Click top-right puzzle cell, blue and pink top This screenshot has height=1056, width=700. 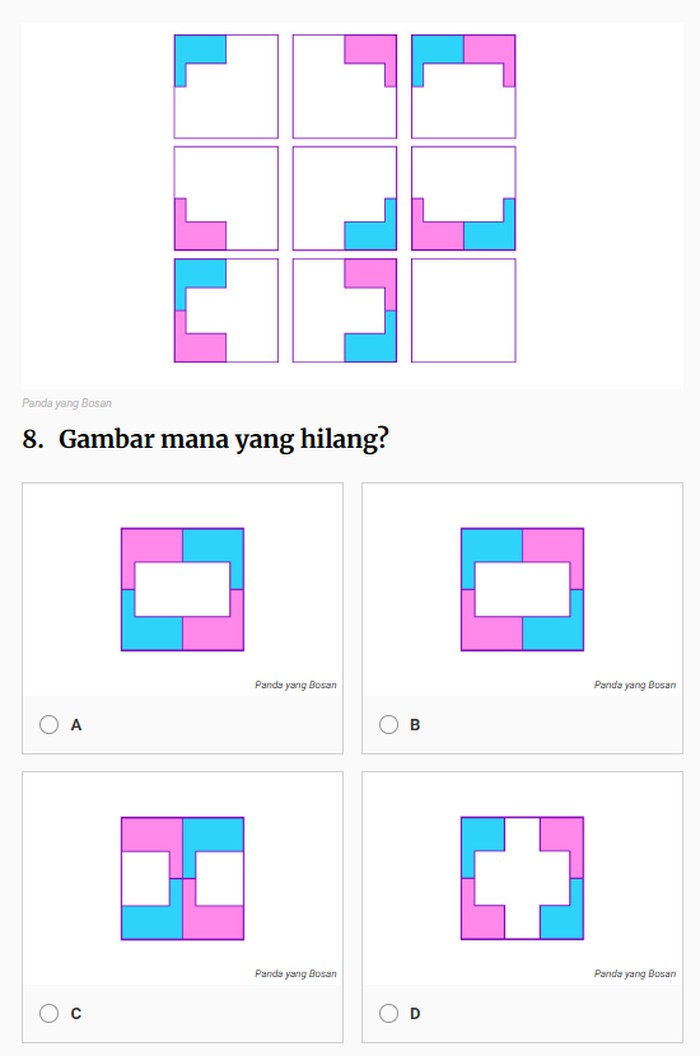coord(463,87)
